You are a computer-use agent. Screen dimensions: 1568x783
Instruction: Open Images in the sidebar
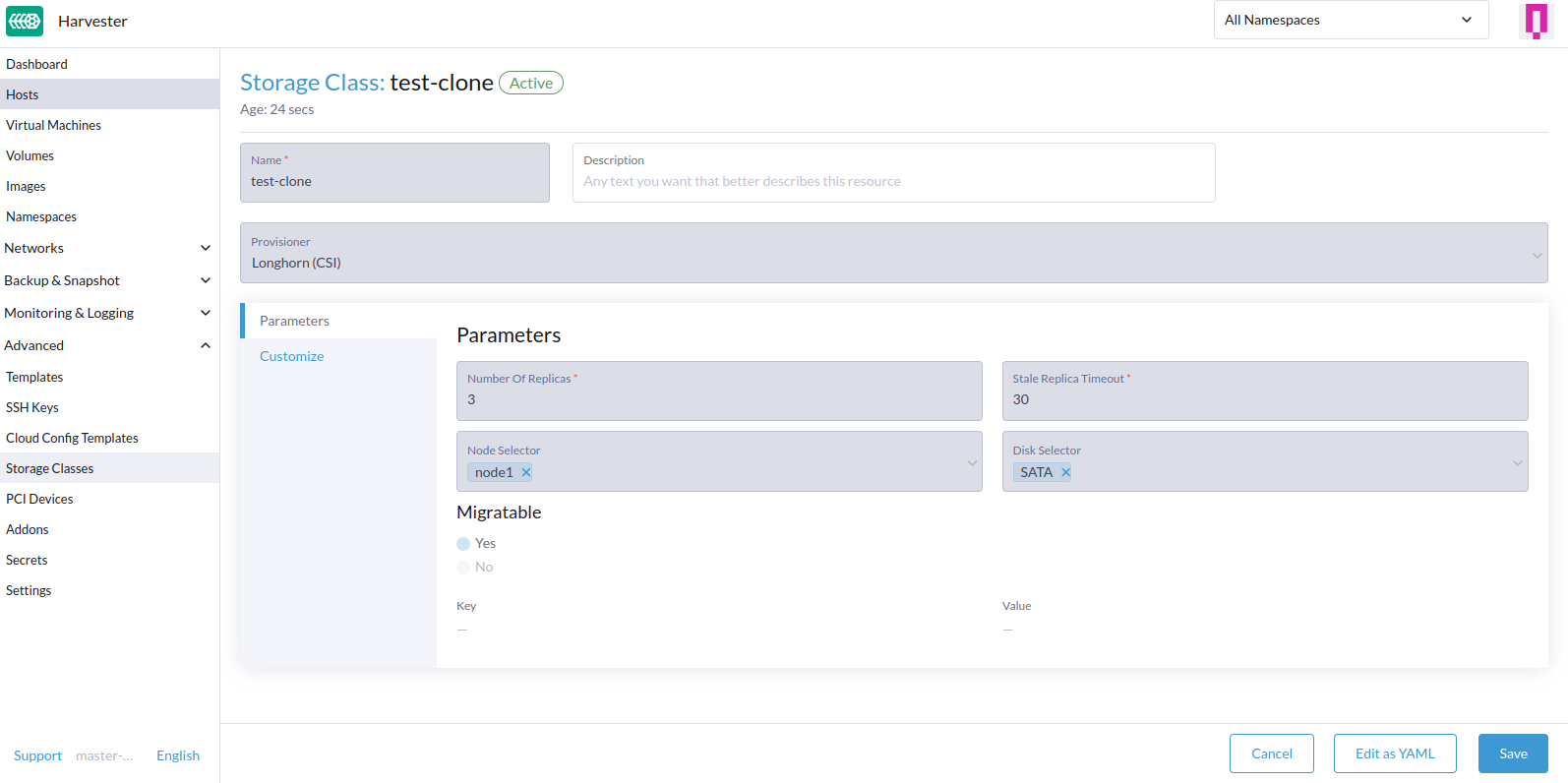[109, 186]
